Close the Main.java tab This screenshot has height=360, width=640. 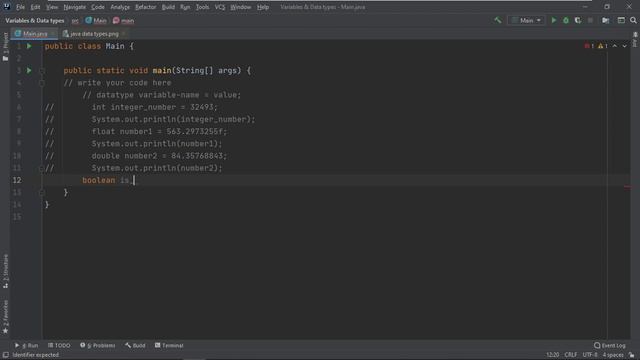(53, 34)
